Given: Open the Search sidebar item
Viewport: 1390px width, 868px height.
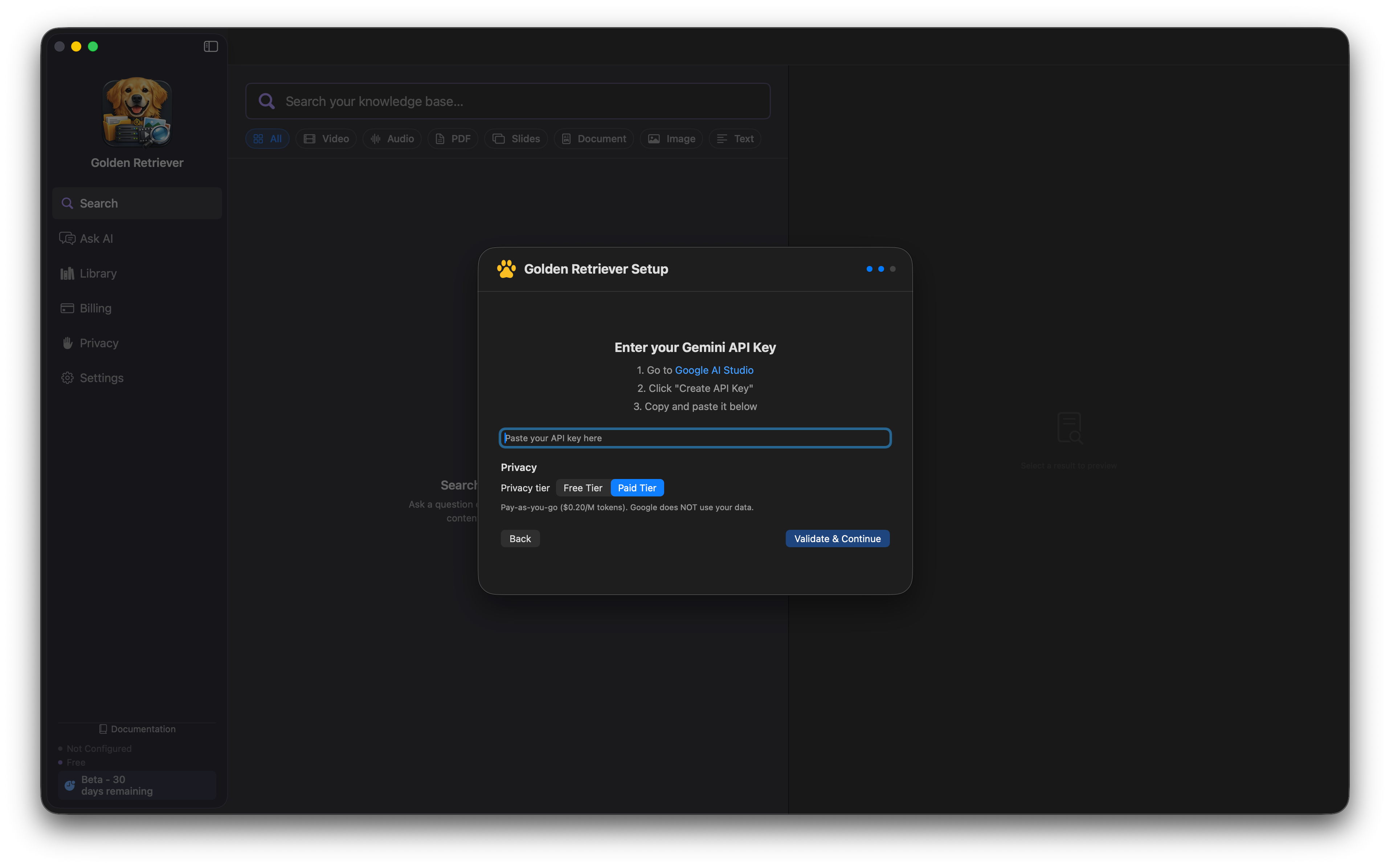Looking at the screenshot, I should [x=137, y=203].
